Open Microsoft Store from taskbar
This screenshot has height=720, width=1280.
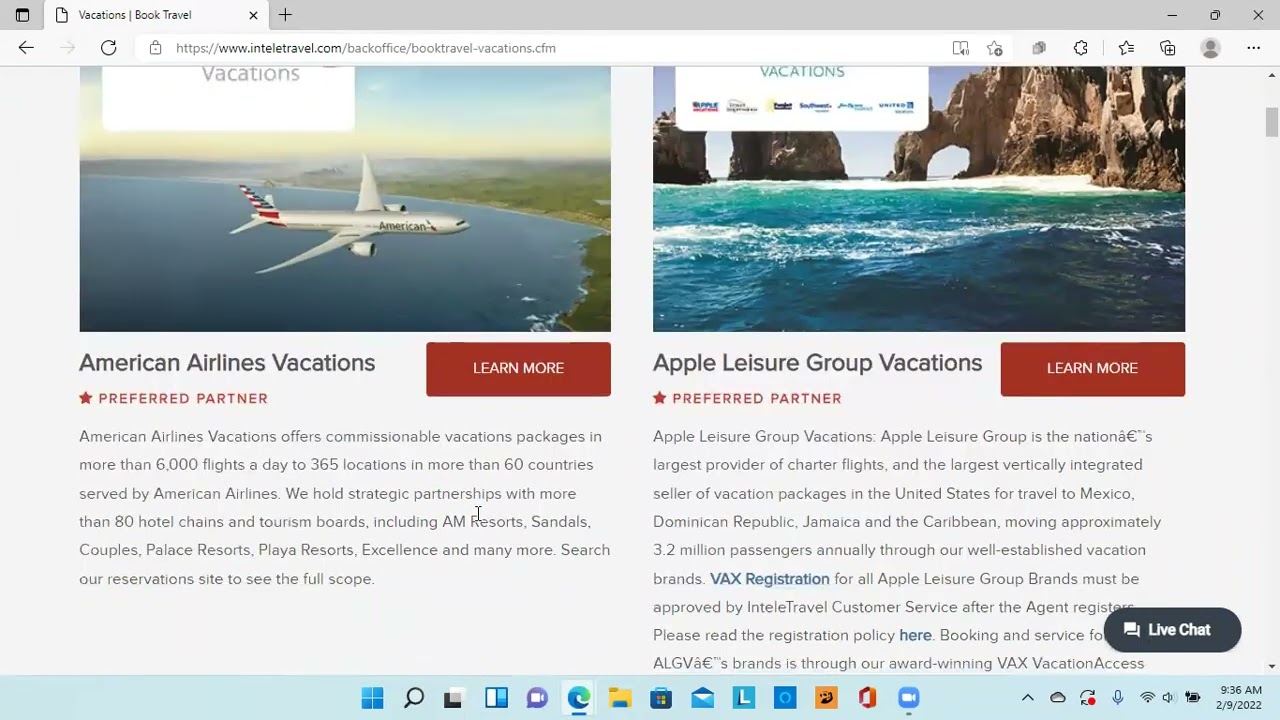point(661,698)
